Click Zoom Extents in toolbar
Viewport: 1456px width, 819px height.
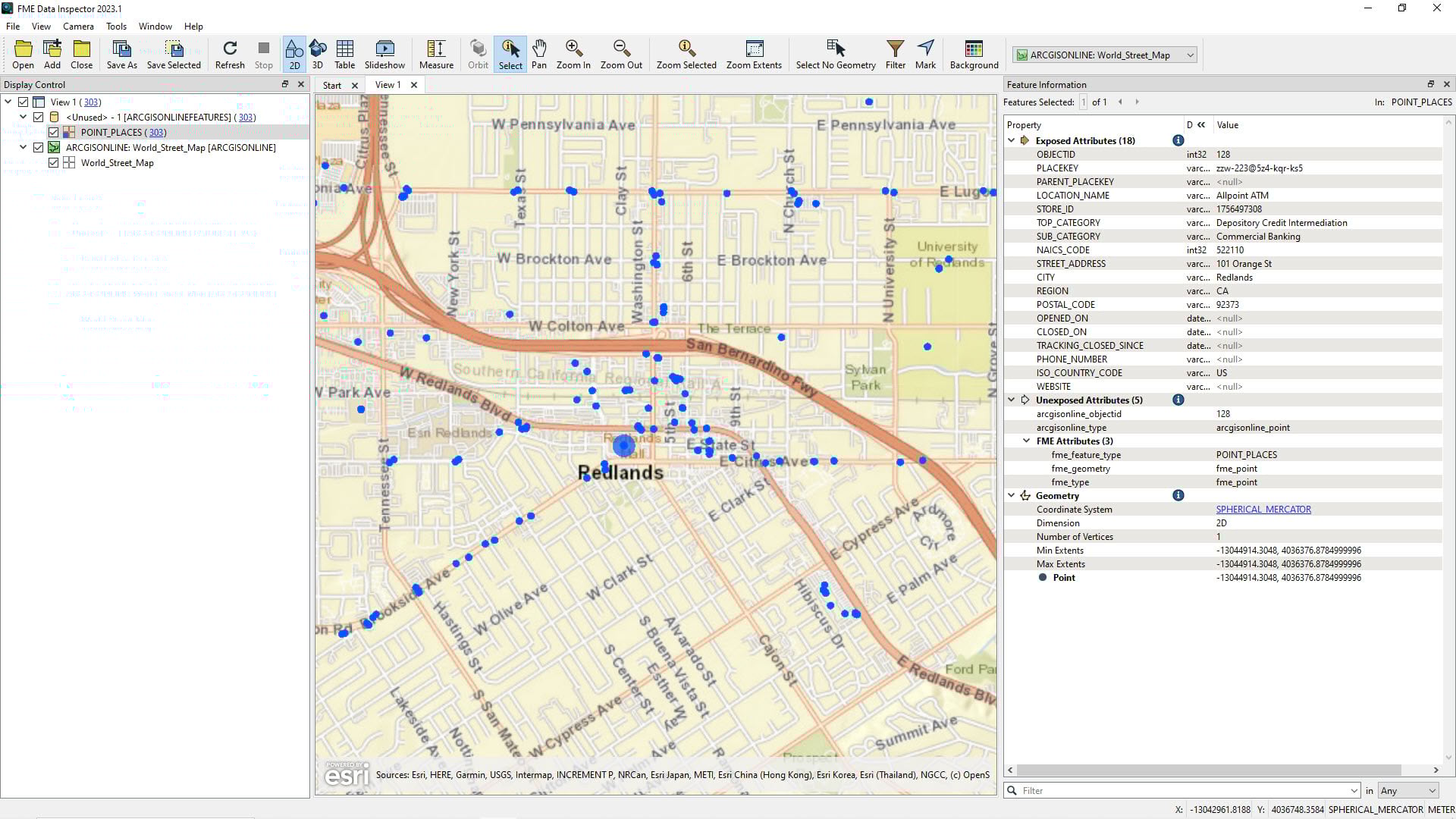point(754,55)
